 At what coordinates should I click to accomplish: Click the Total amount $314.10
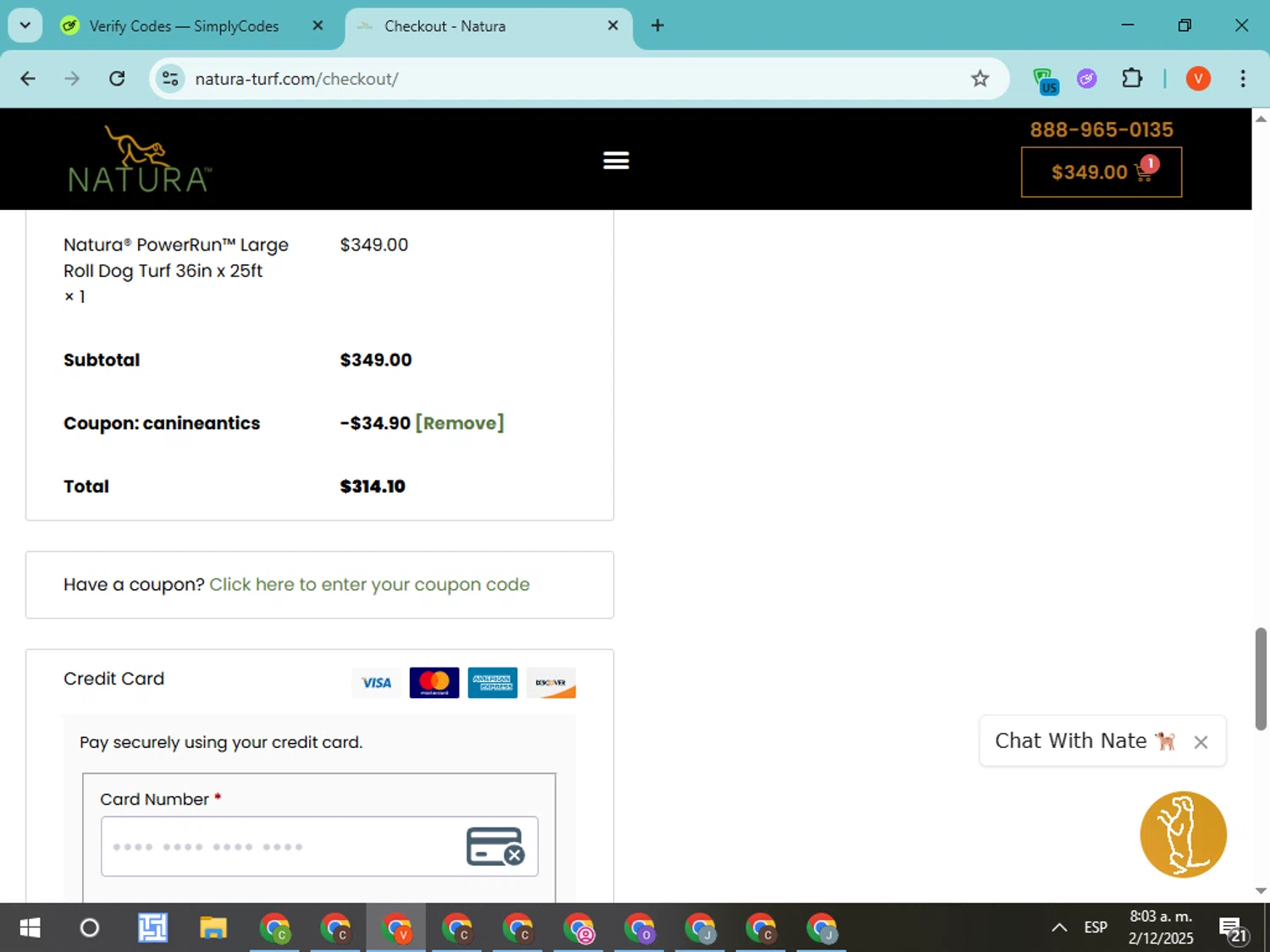click(373, 487)
